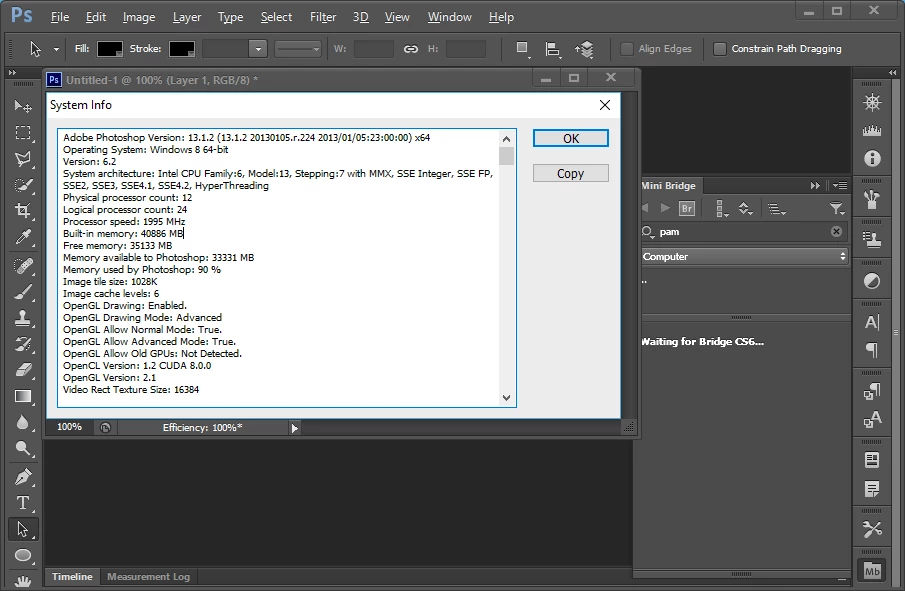Click the Reveal in Bridge Br icon

point(687,208)
